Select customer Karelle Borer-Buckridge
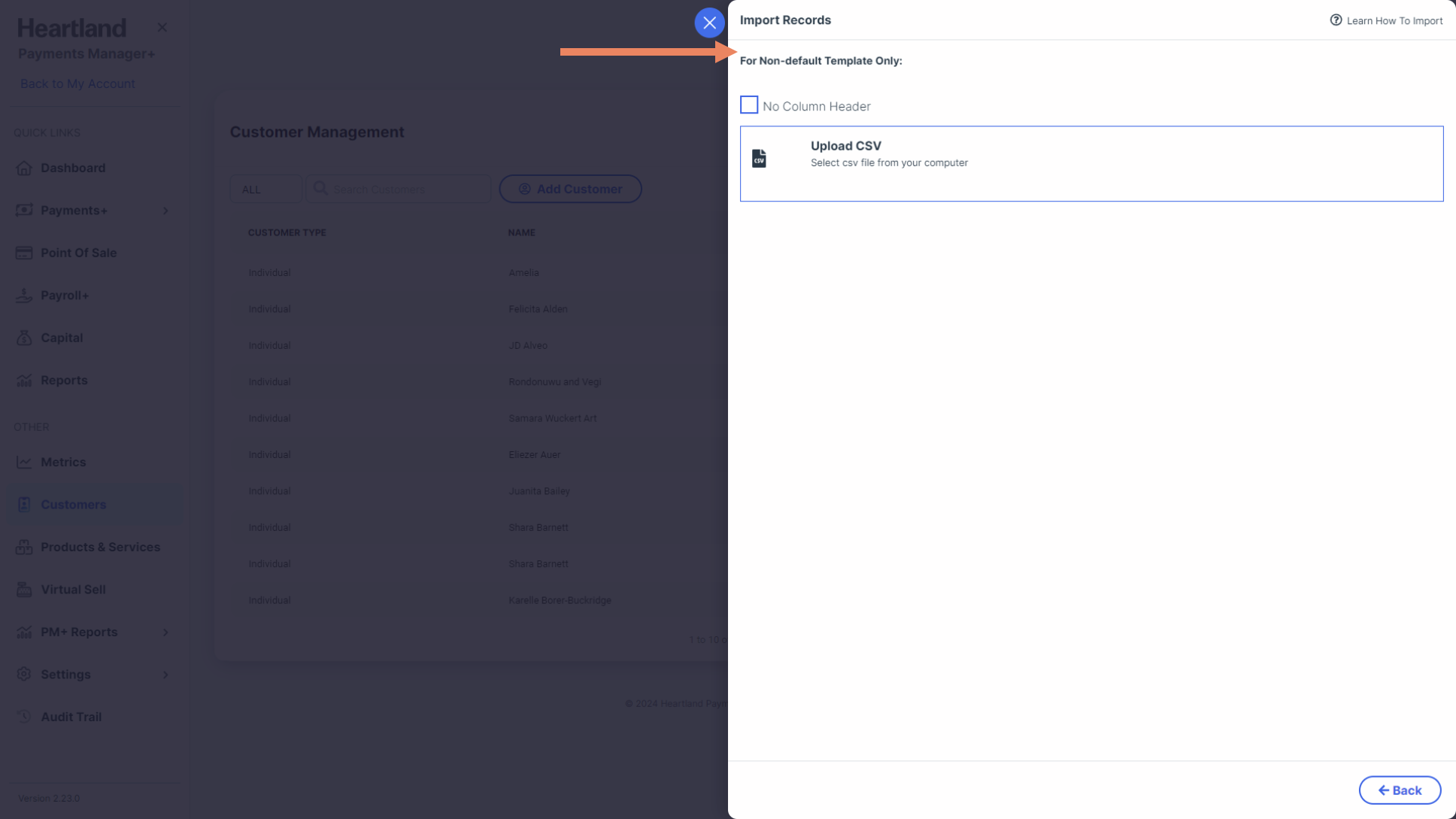The width and height of the screenshot is (1456, 819). (560, 600)
